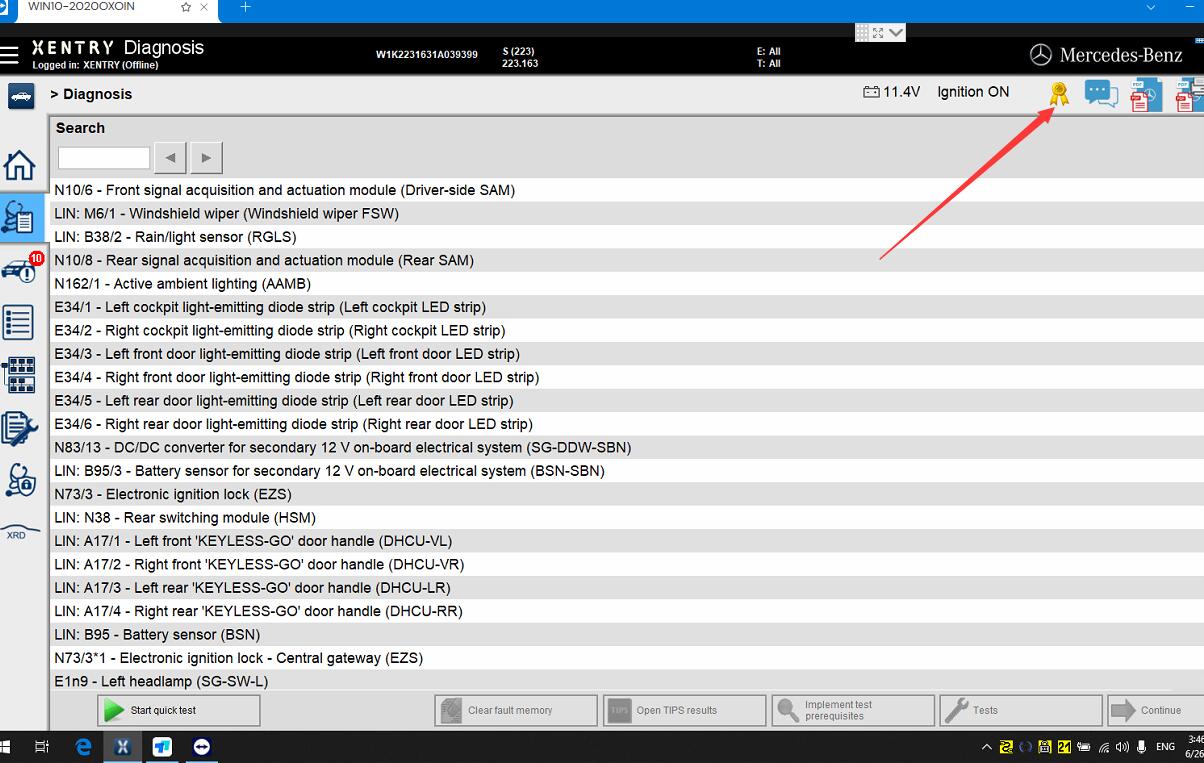Select N83/13 DC/DC converter row
The width and height of the screenshot is (1204, 763).
[x=627, y=447]
